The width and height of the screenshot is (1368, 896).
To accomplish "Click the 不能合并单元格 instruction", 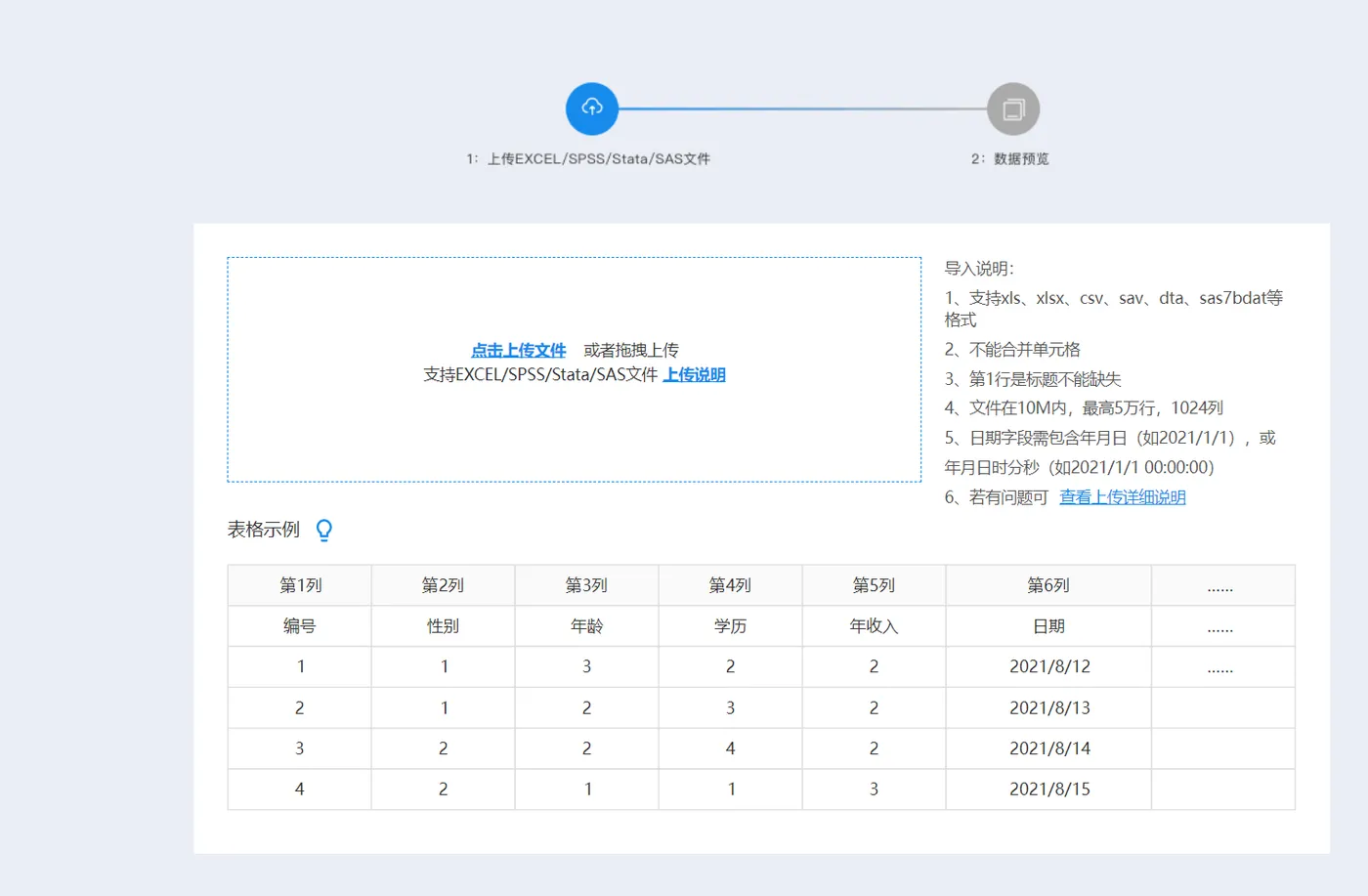I will click(x=1012, y=350).
